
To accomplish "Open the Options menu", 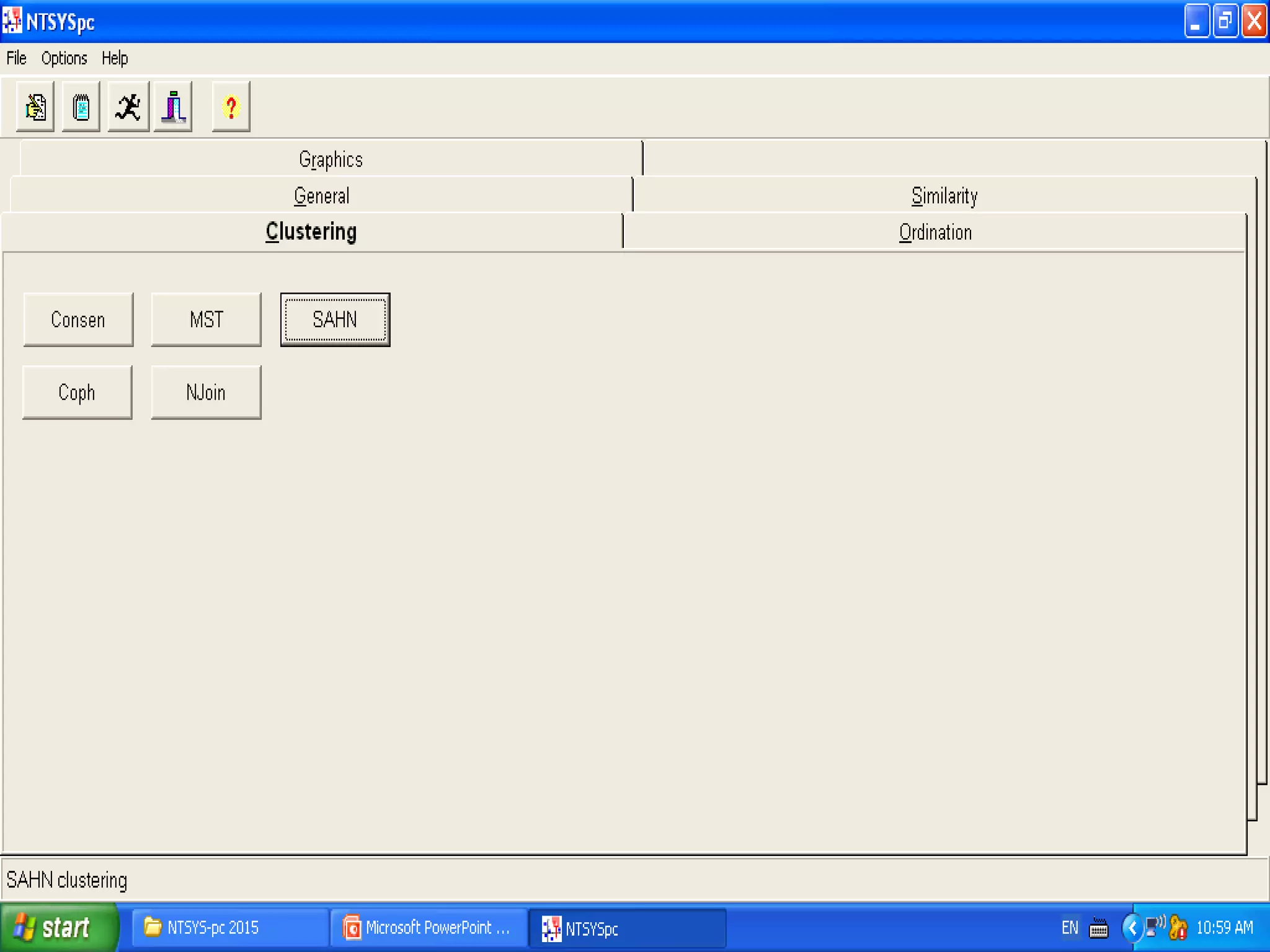I will tap(64, 58).
